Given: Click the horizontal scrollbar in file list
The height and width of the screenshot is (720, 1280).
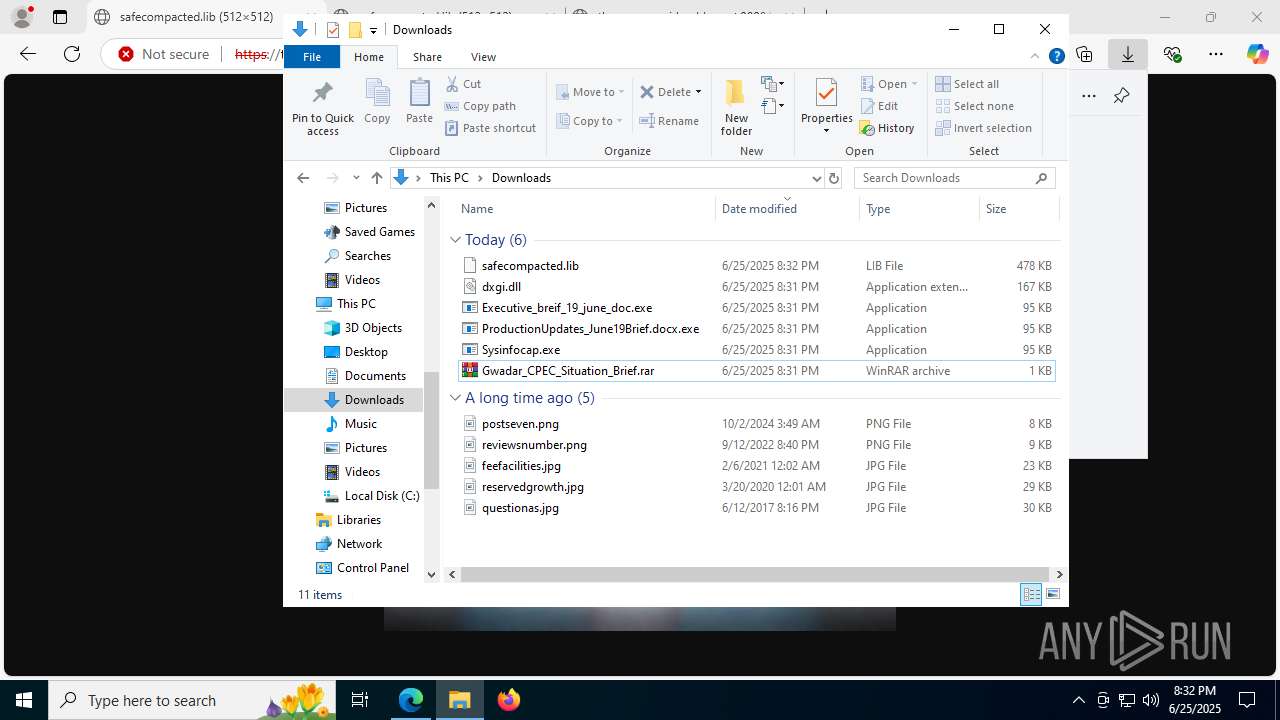Looking at the screenshot, I should [x=755, y=575].
